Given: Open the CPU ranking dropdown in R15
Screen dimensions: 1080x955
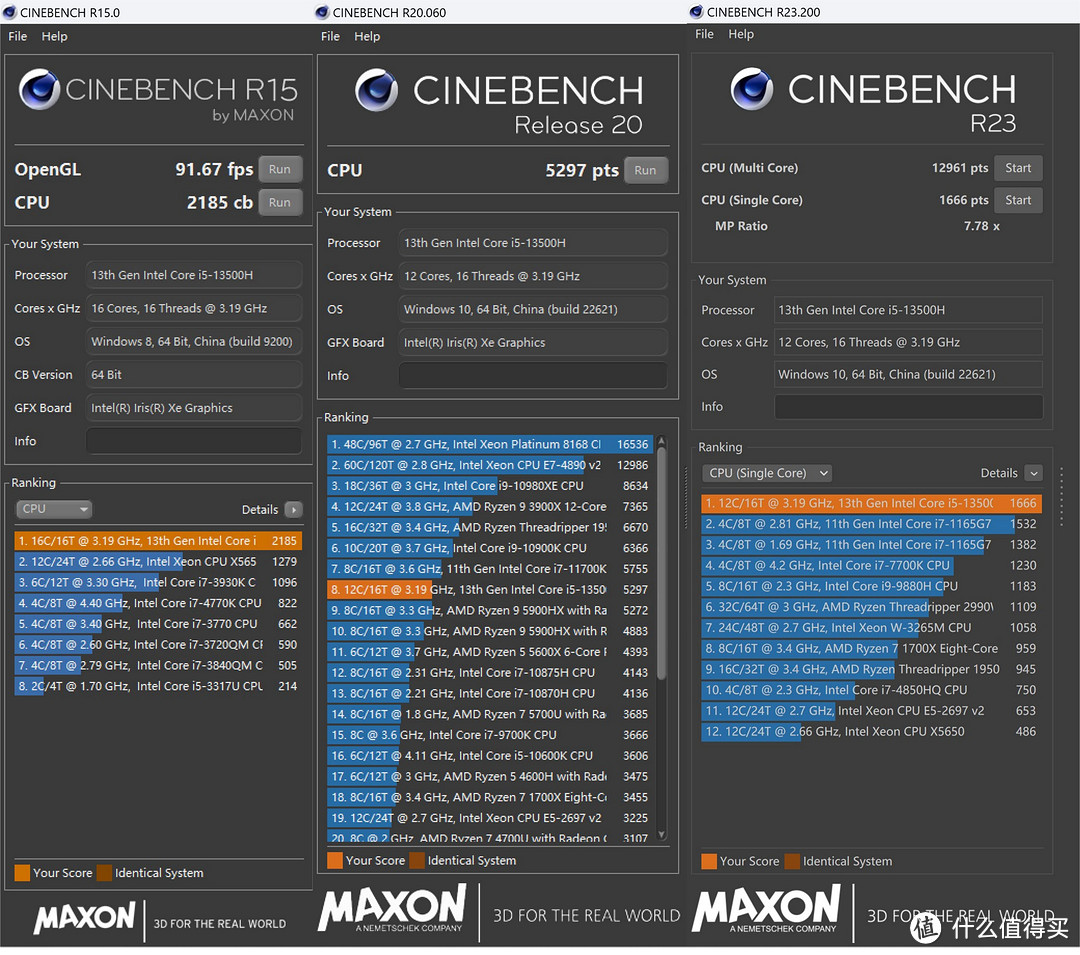Looking at the screenshot, I should 54,509.
